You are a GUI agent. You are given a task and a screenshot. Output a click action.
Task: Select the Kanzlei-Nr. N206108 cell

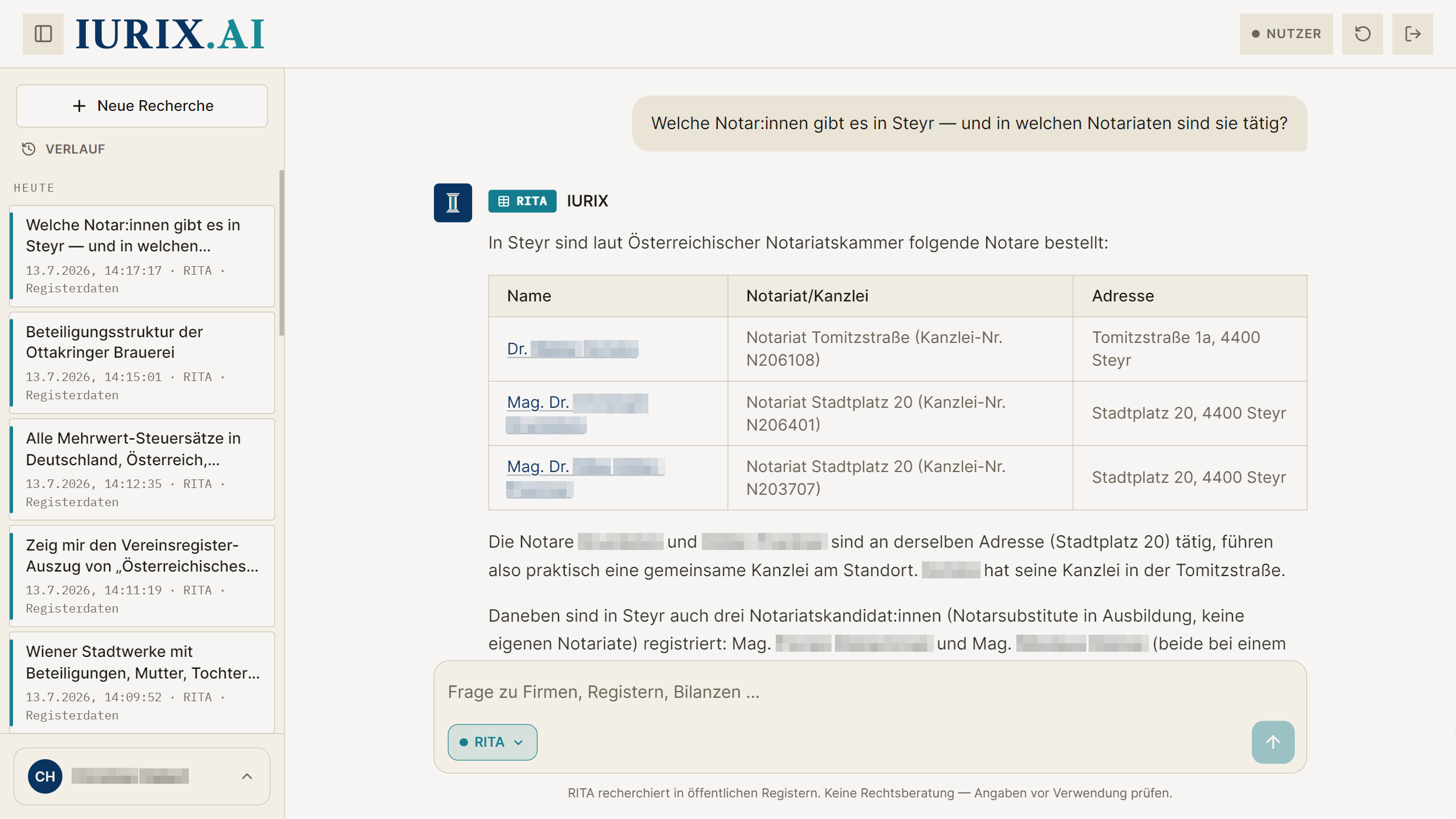tap(900, 349)
